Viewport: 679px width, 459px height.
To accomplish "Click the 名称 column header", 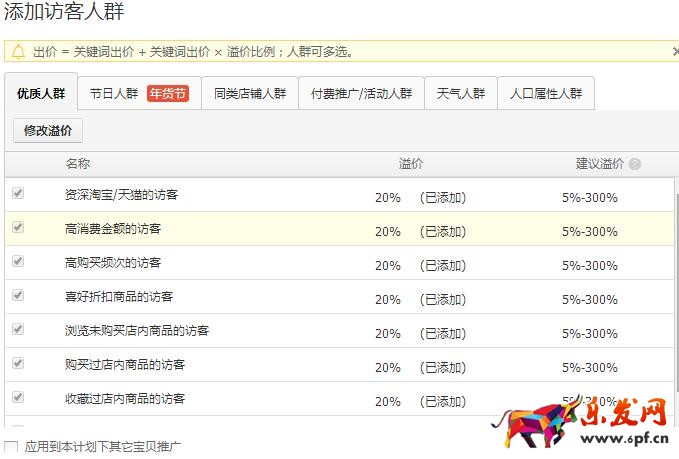I will 78,164.
